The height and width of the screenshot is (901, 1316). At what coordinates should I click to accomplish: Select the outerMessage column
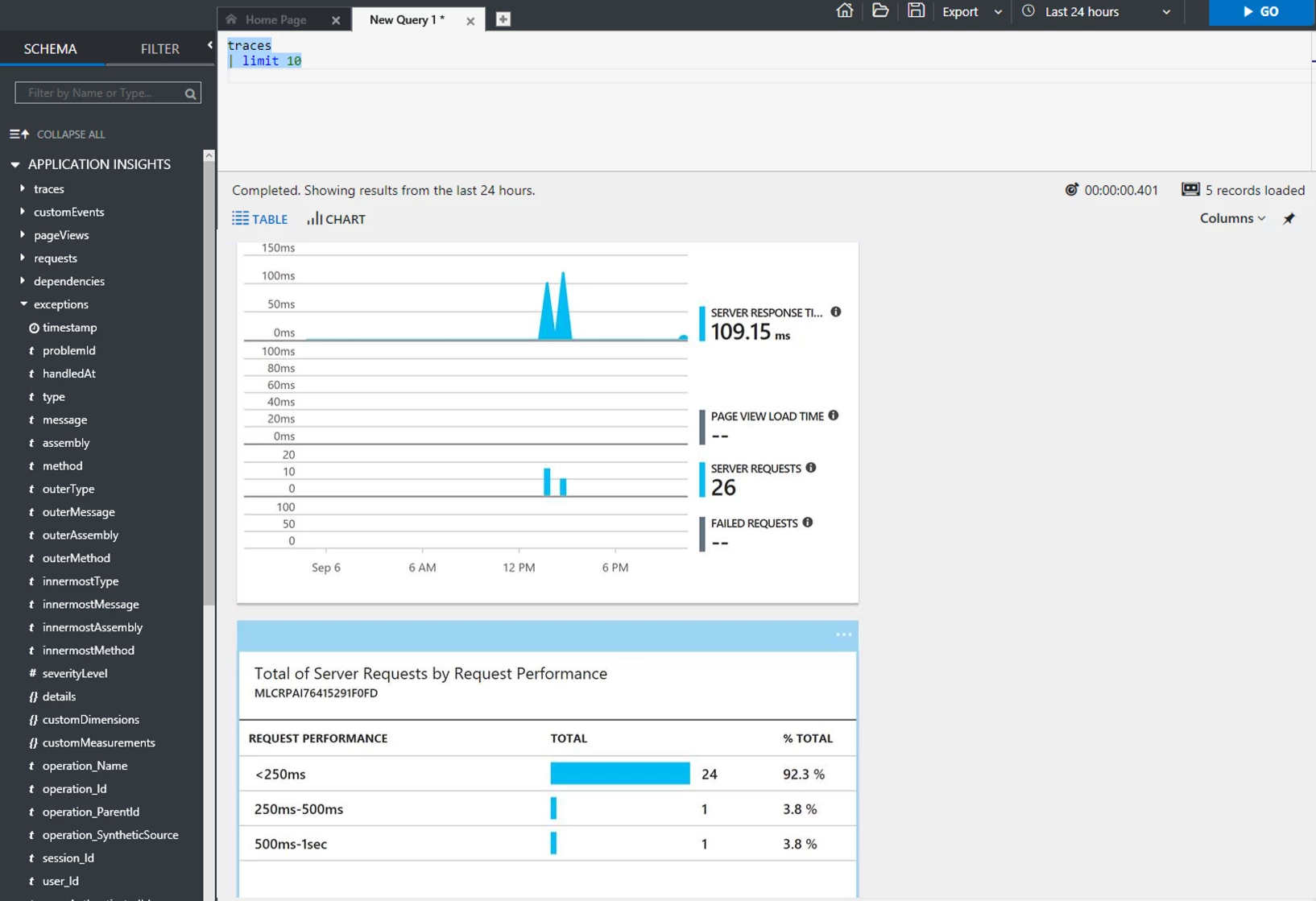79,512
